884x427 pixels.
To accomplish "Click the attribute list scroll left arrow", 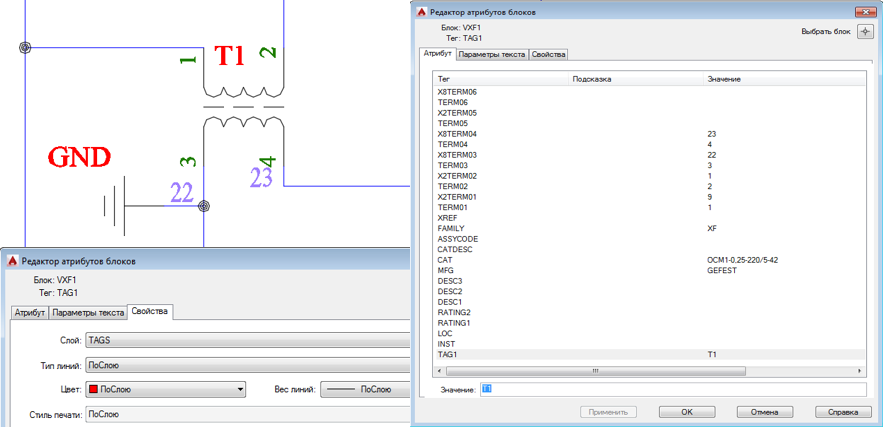I will coord(438,371).
